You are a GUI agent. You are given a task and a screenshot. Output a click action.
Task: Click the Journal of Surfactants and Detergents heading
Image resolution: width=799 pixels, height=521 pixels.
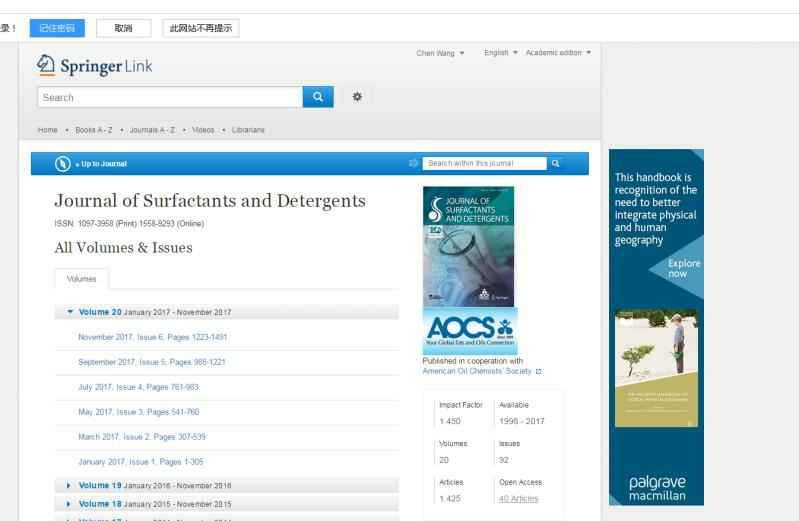click(210, 201)
